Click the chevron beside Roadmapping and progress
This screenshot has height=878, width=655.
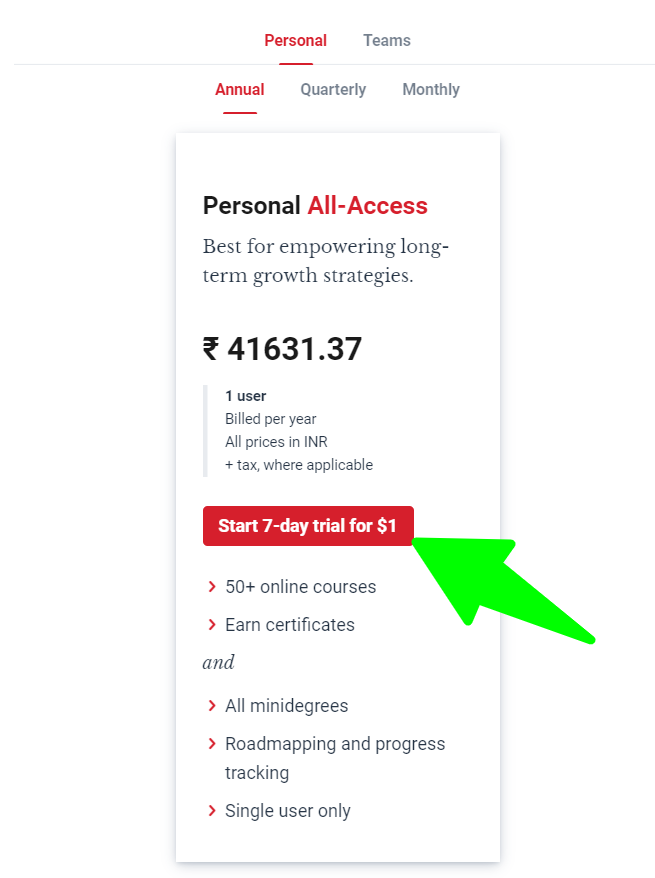coord(212,744)
